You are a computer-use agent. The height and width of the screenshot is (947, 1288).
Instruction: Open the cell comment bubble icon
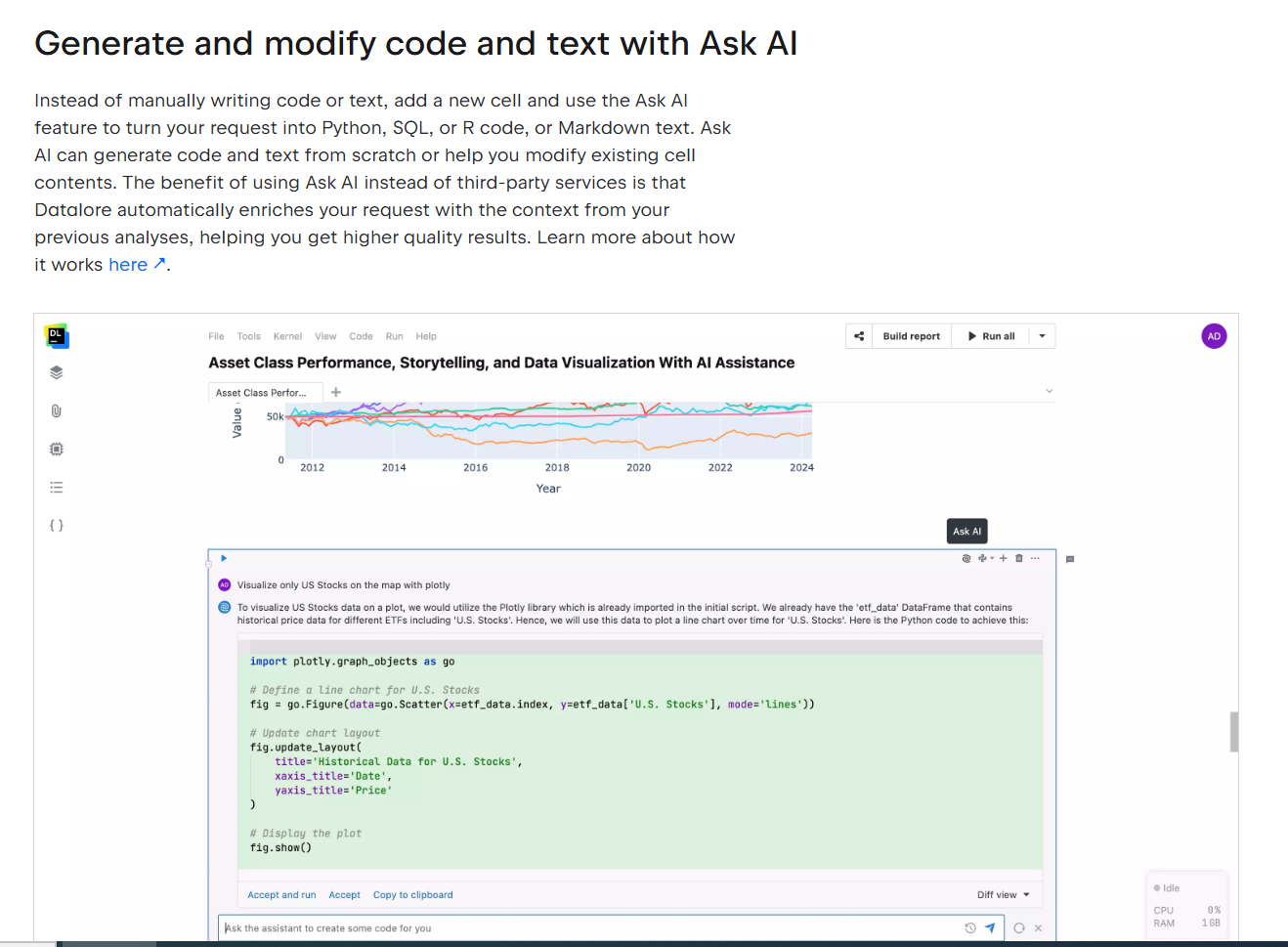point(1070,559)
